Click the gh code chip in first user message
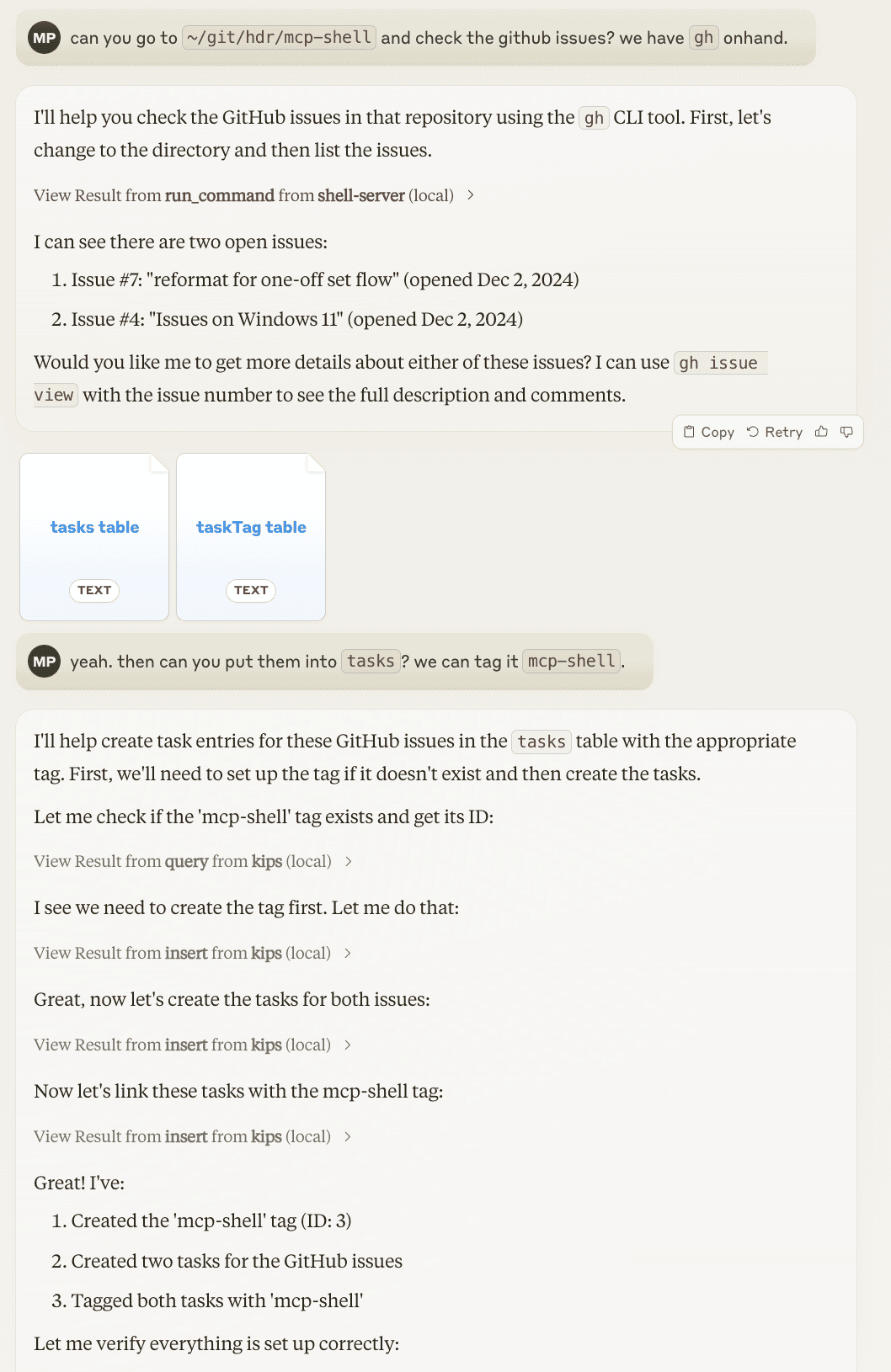This screenshot has width=891, height=1372. pos(703,38)
